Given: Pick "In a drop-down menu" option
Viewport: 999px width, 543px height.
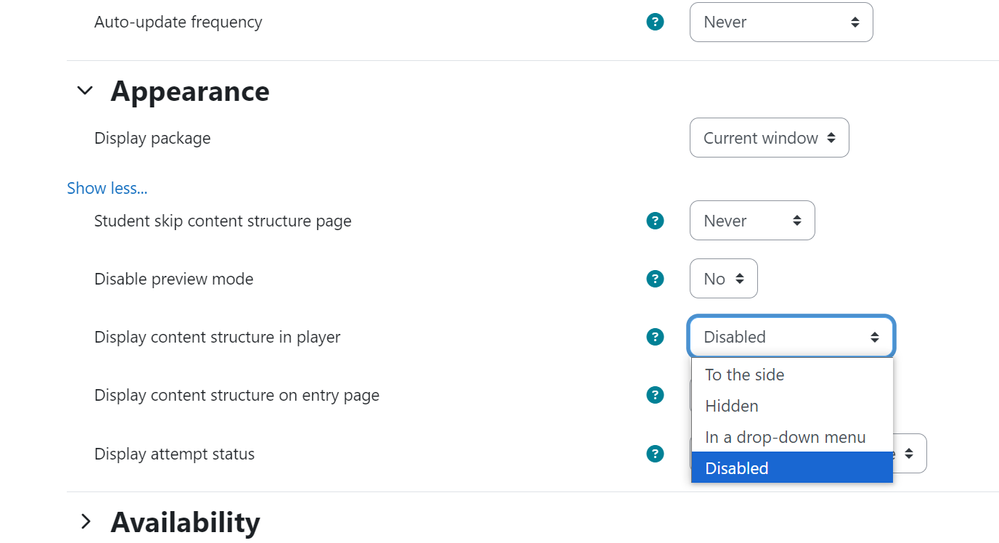Looking at the screenshot, I should click(x=785, y=437).
